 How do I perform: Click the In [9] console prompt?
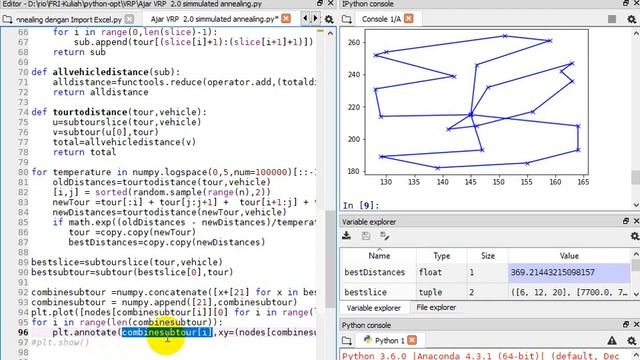[361, 205]
